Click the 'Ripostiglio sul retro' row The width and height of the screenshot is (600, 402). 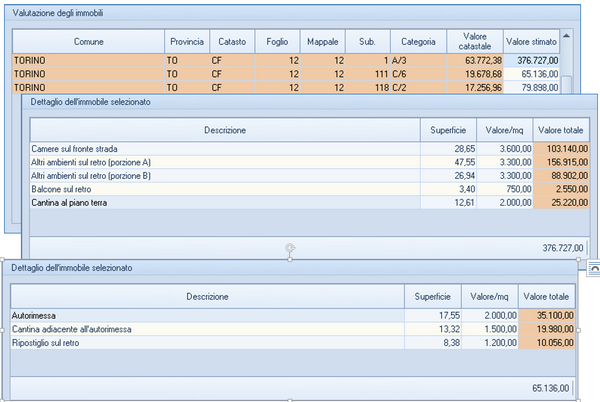pos(206,342)
